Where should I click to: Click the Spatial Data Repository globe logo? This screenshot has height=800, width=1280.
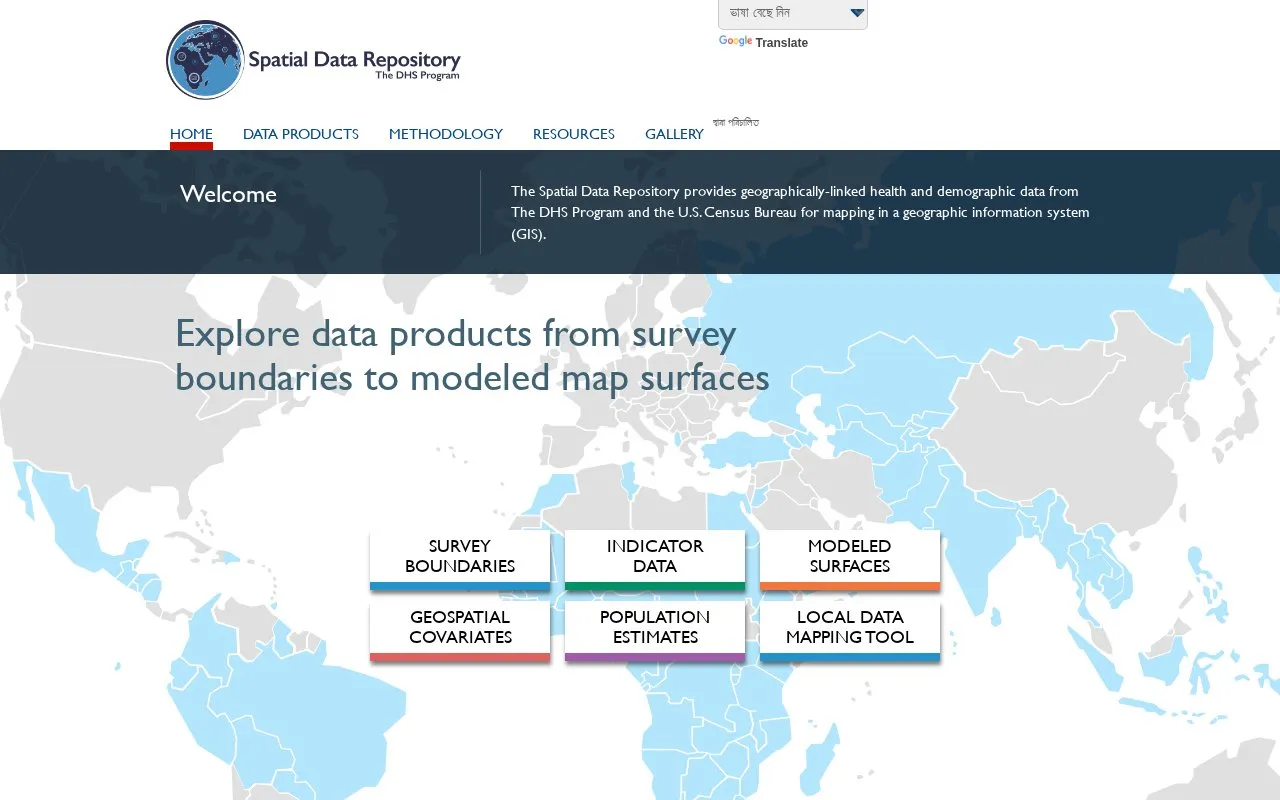[x=205, y=60]
